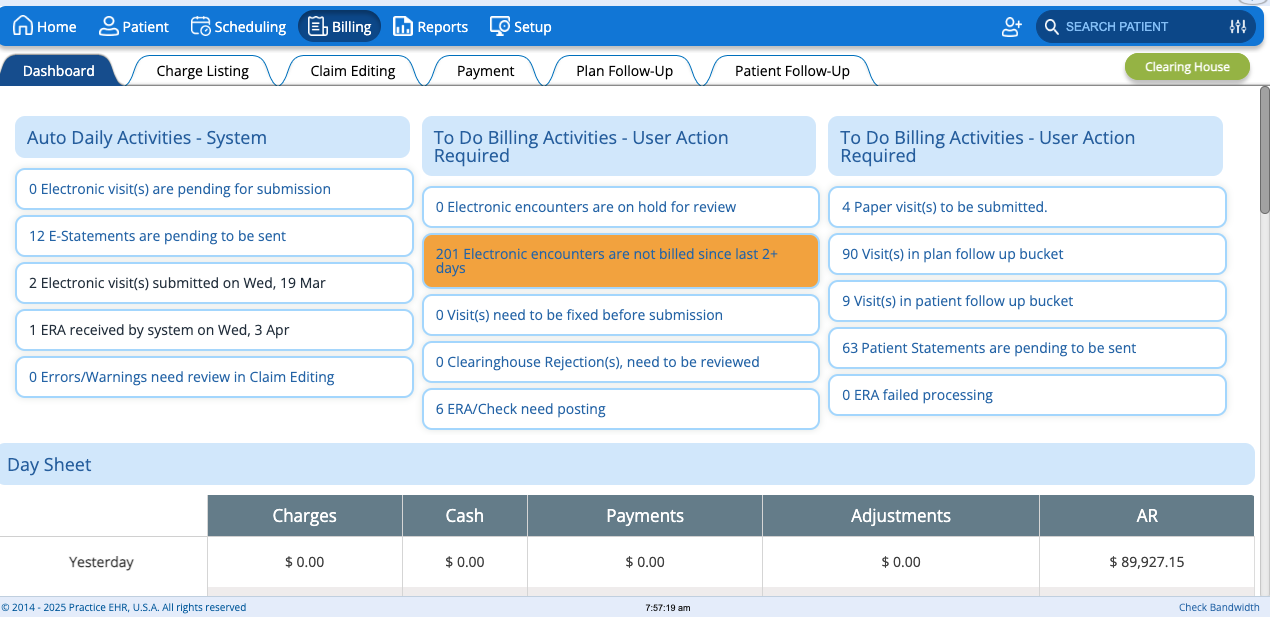Screen dimensions: 1270x617
Task: Go to the Plan Follow-Up tab
Action: pos(624,71)
